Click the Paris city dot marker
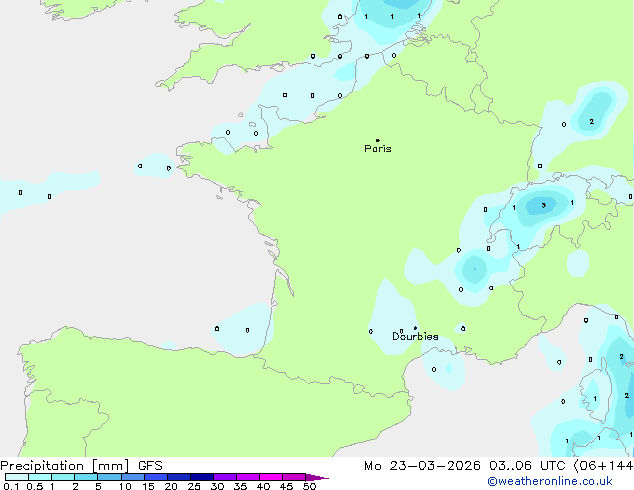Image resolution: width=634 pixels, height=490 pixels. [378, 140]
